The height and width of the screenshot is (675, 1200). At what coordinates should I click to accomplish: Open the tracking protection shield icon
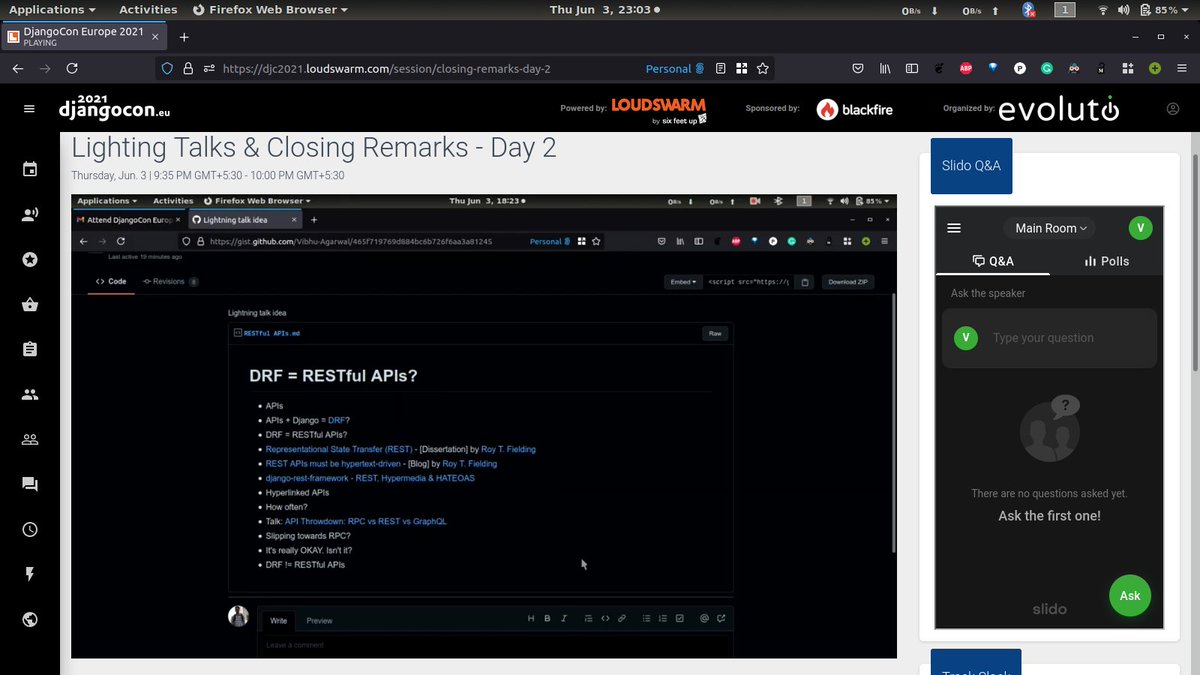(167, 69)
